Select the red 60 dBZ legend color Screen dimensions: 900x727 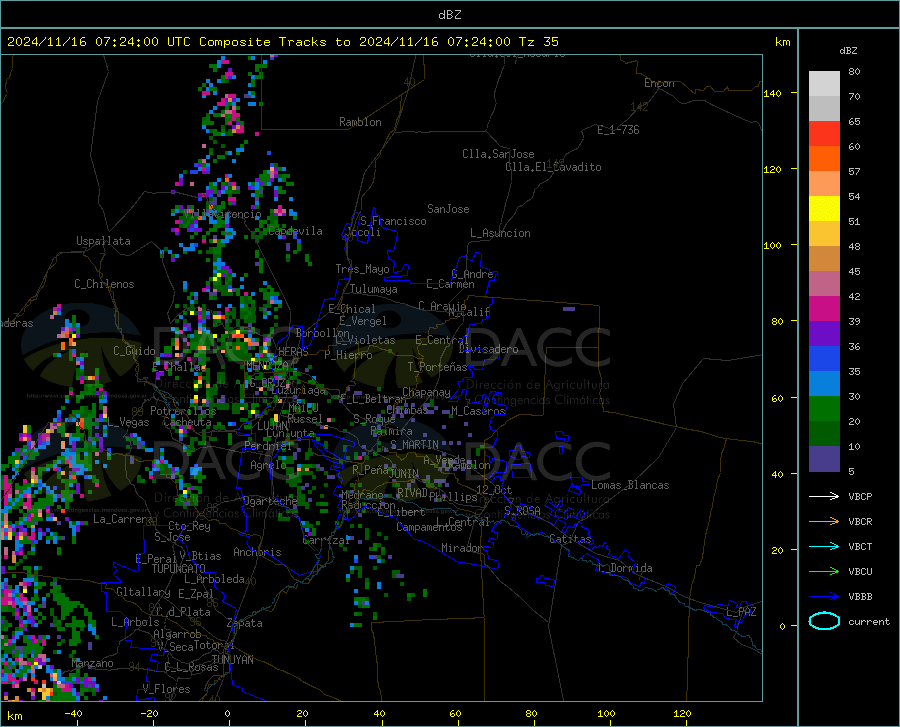click(x=824, y=134)
